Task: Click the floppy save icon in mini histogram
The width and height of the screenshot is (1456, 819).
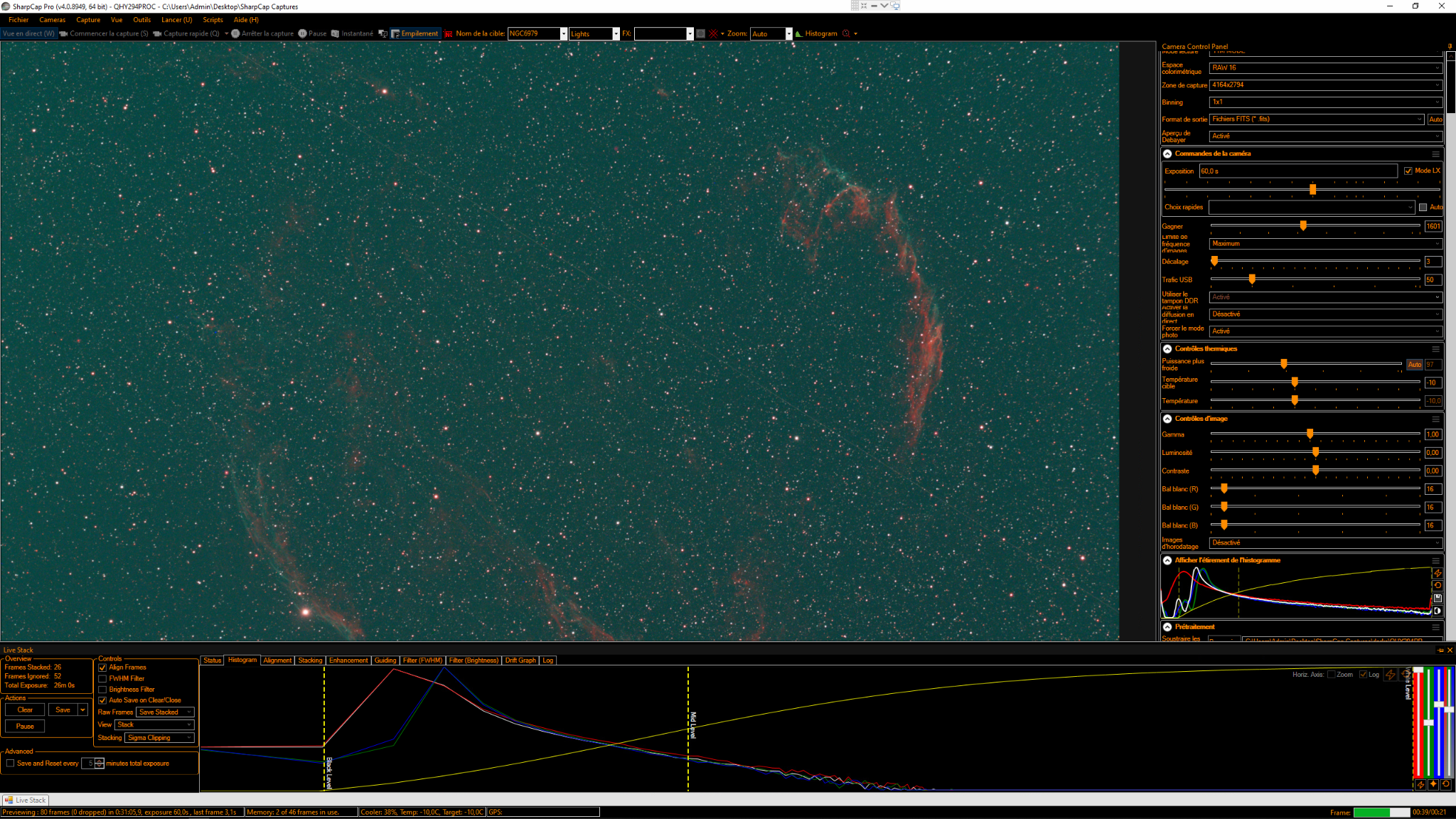Action: point(1438,598)
